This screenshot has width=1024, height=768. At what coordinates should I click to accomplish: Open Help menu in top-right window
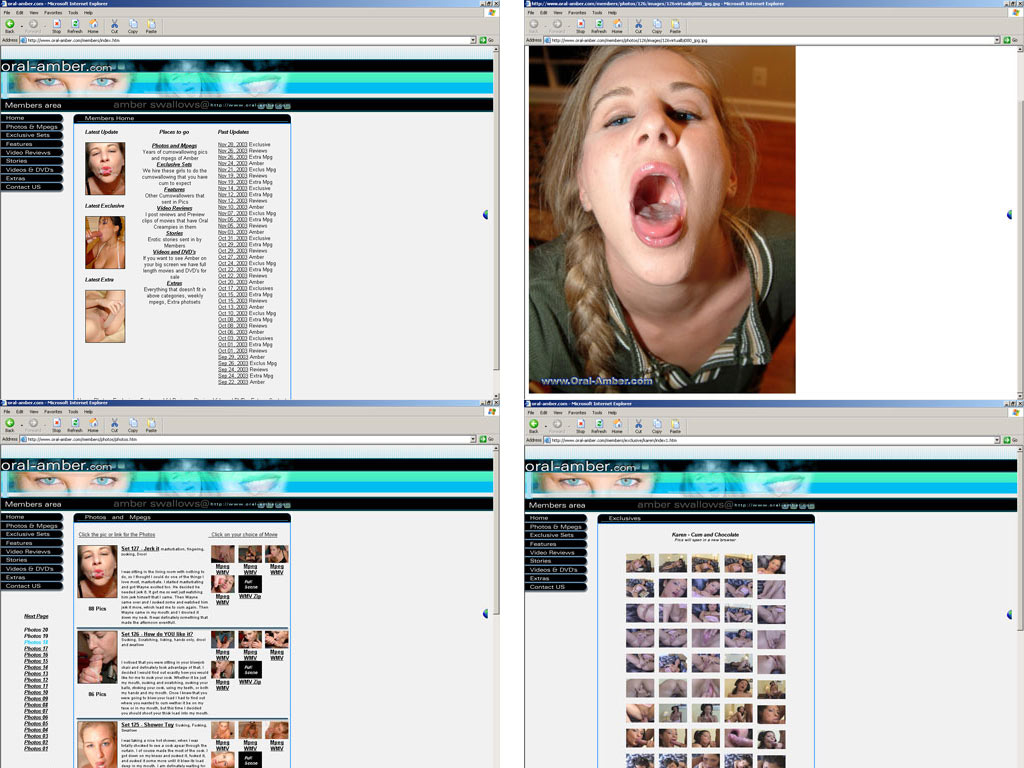point(612,12)
